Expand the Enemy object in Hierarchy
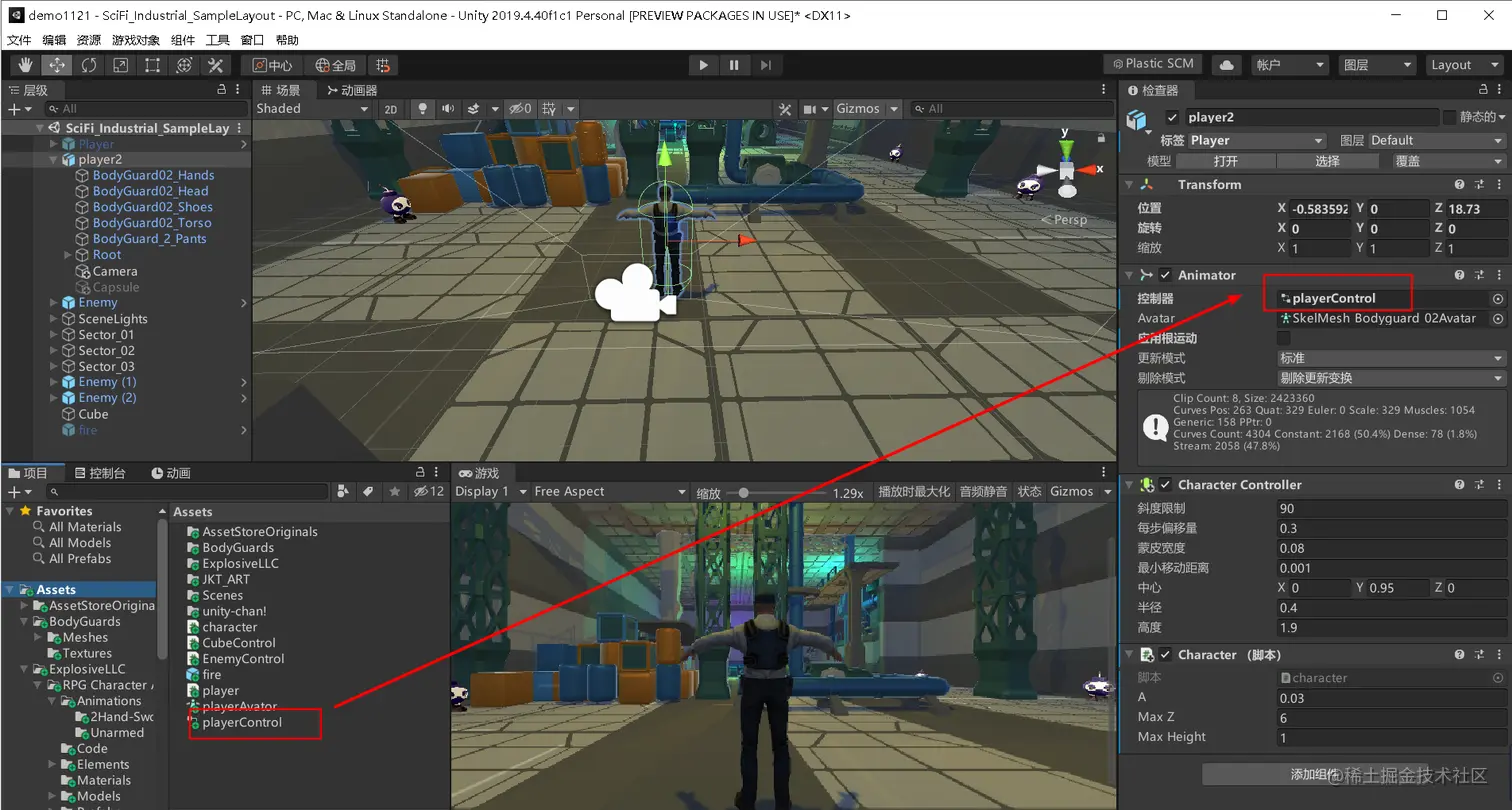Image resolution: width=1512 pixels, height=810 pixels. point(54,303)
